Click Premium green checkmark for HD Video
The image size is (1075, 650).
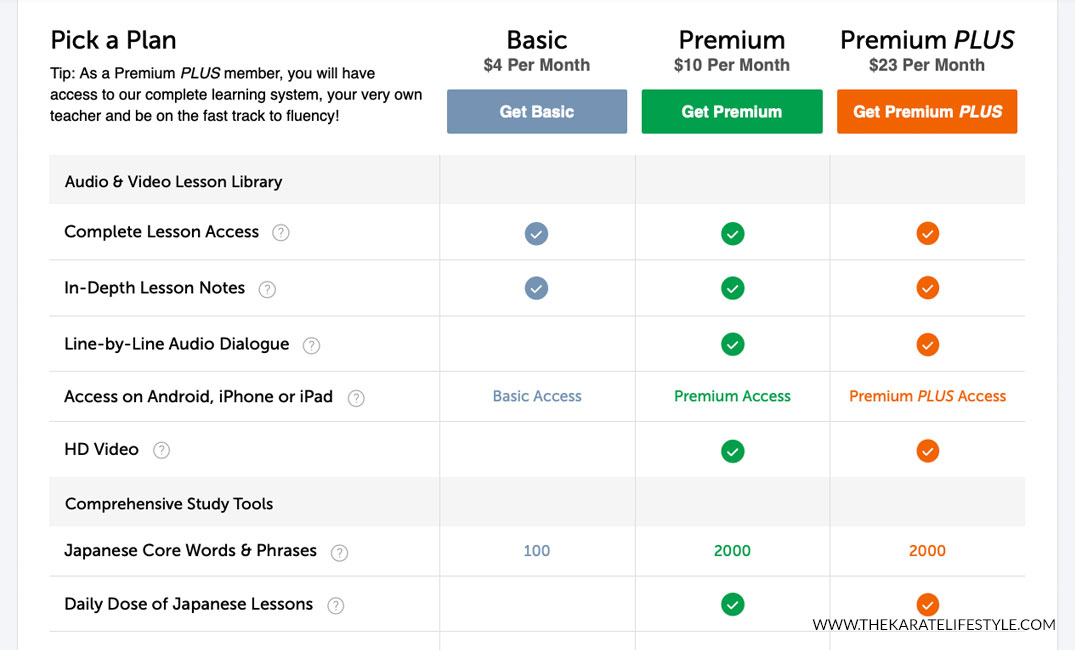pos(732,451)
